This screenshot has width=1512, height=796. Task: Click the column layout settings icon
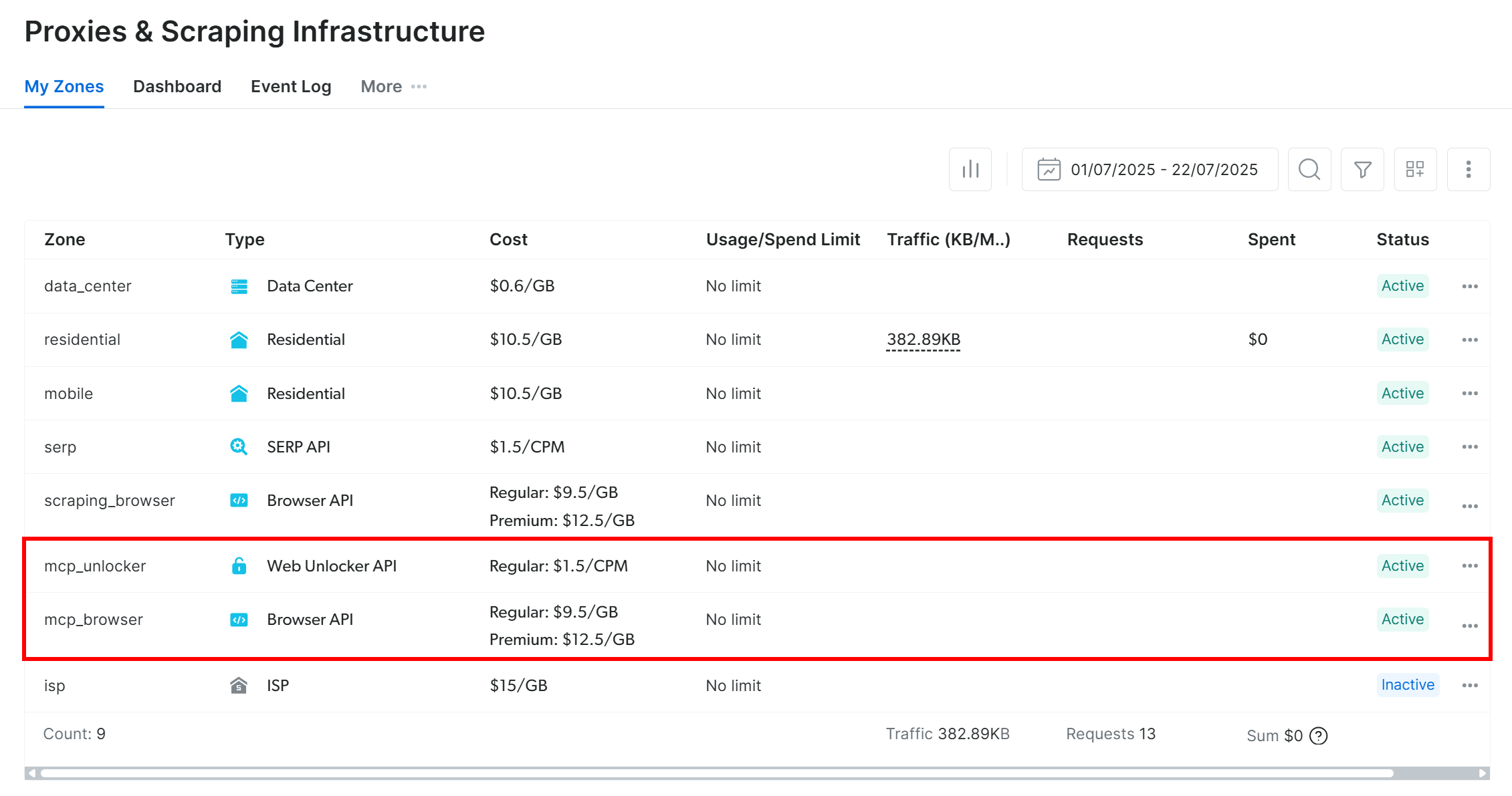tap(1416, 169)
